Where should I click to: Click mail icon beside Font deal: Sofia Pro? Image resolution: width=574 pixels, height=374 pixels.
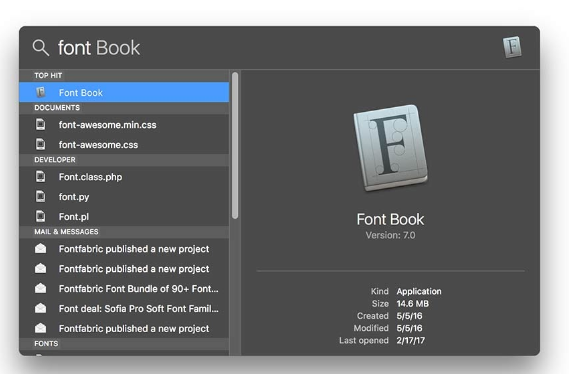click(x=41, y=308)
